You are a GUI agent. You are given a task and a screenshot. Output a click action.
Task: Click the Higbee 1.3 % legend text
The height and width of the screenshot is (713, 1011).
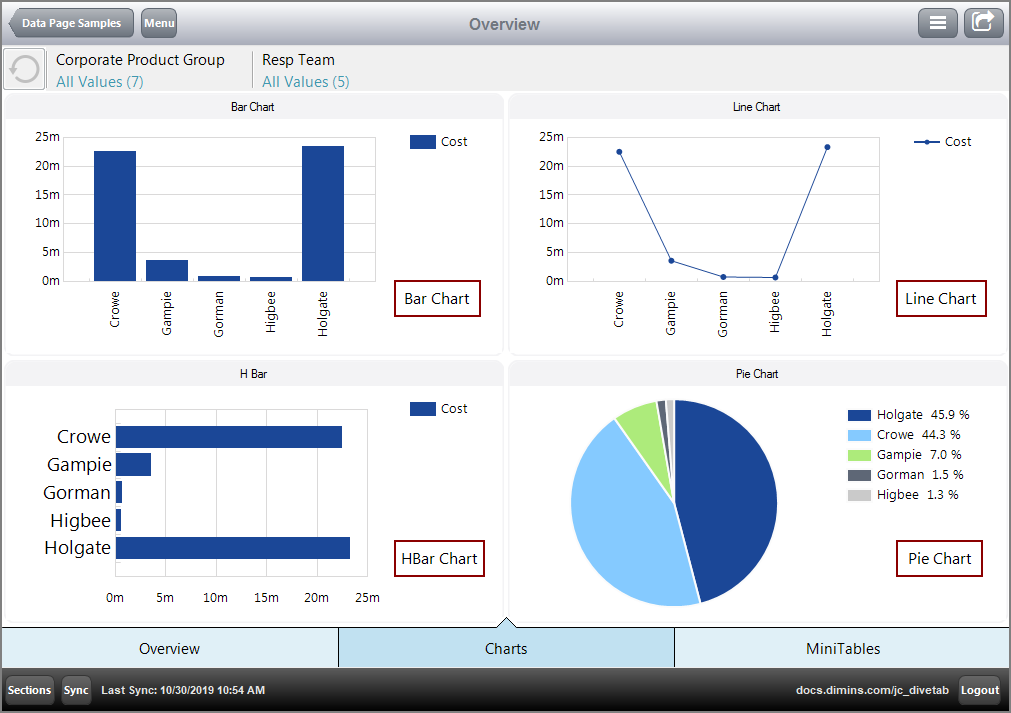coord(918,495)
